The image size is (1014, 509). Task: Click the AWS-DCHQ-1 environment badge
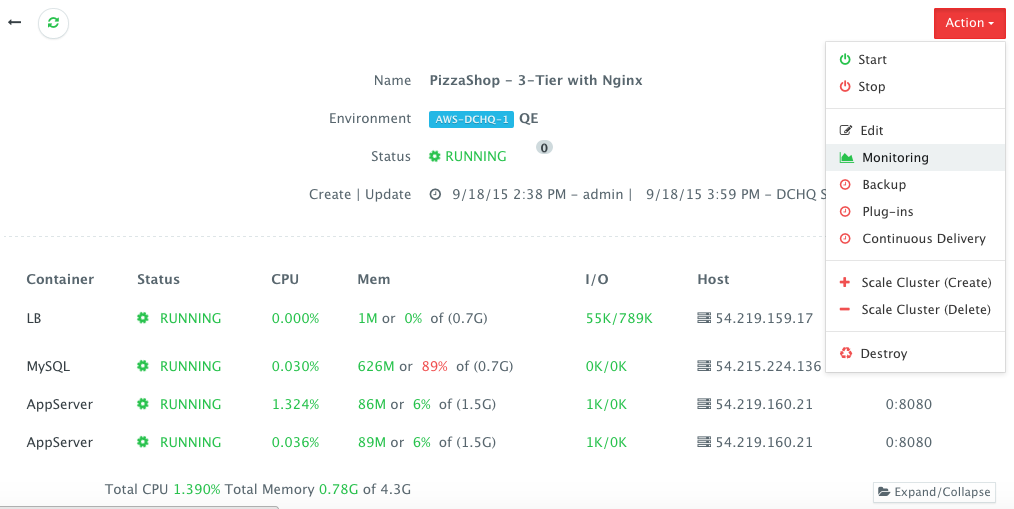pos(471,119)
